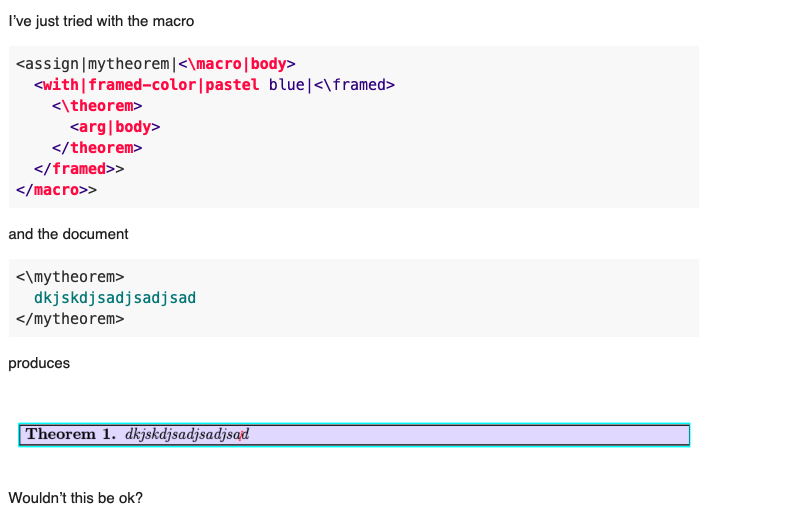The image size is (804, 524).
Task: Click the closing /theorem tag
Action: [97, 148]
